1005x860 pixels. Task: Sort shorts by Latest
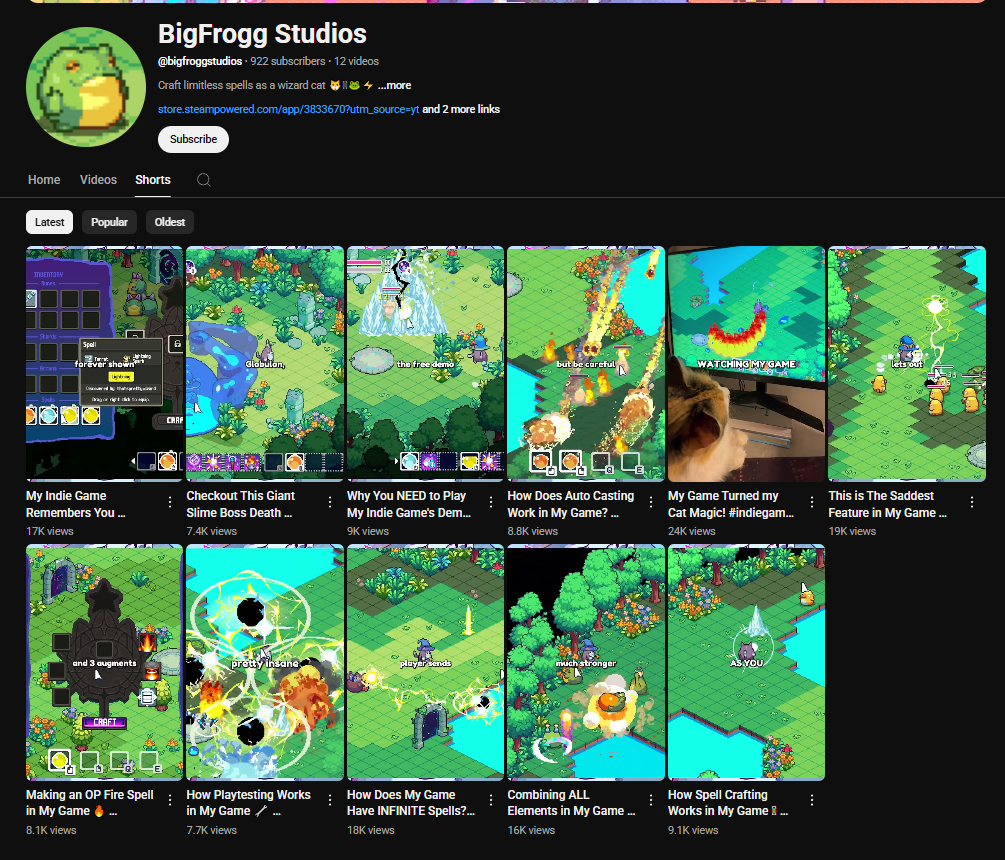(49, 222)
